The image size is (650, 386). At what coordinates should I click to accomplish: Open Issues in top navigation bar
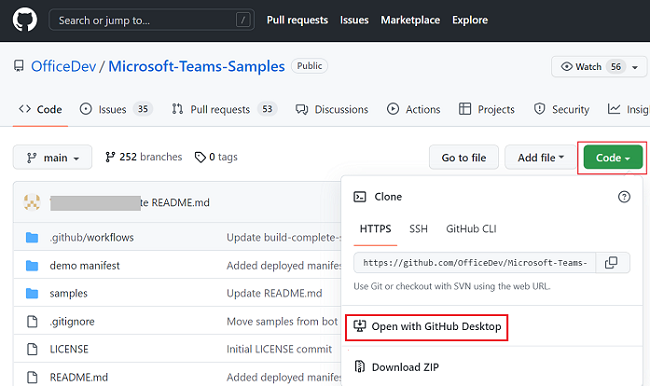pyautogui.click(x=354, y=20)
